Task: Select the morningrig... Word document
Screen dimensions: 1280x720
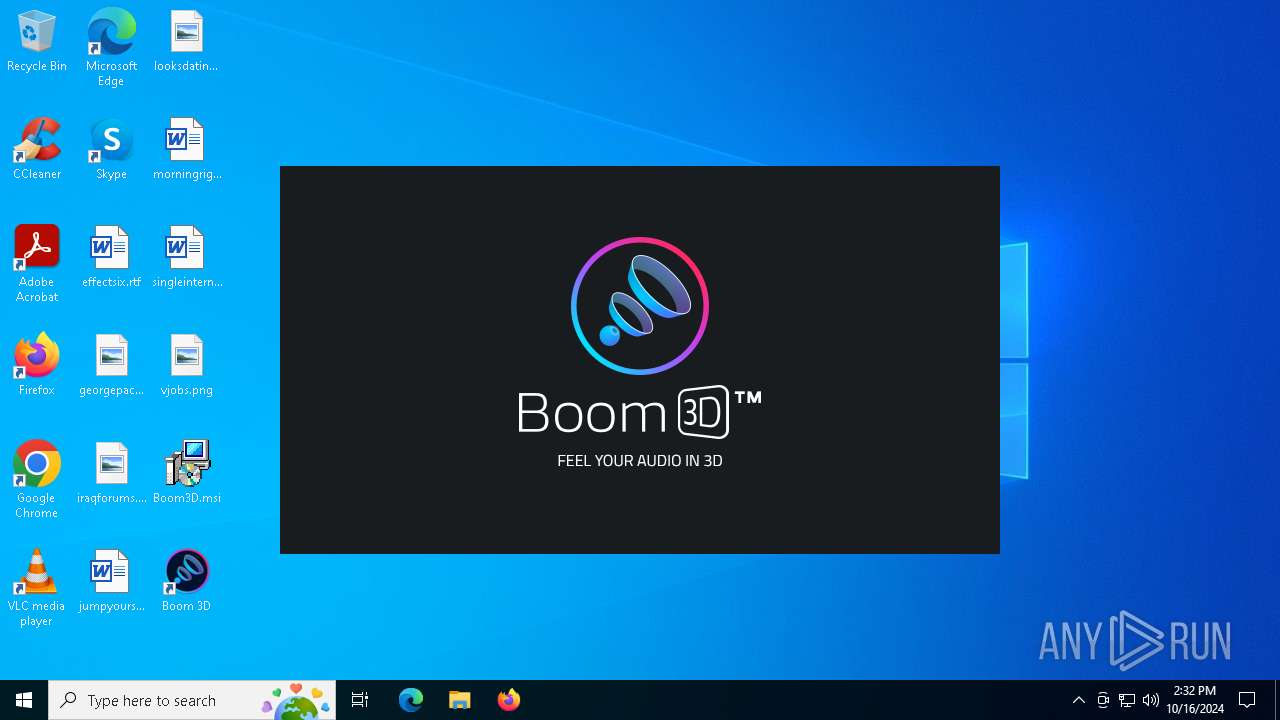Action: click(x=186, y=150)
